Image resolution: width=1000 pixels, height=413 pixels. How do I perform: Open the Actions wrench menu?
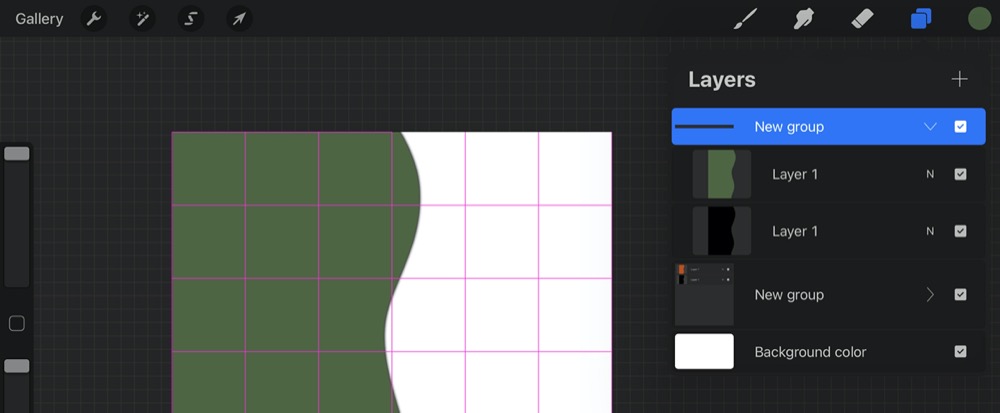click(x=94, y=19)
